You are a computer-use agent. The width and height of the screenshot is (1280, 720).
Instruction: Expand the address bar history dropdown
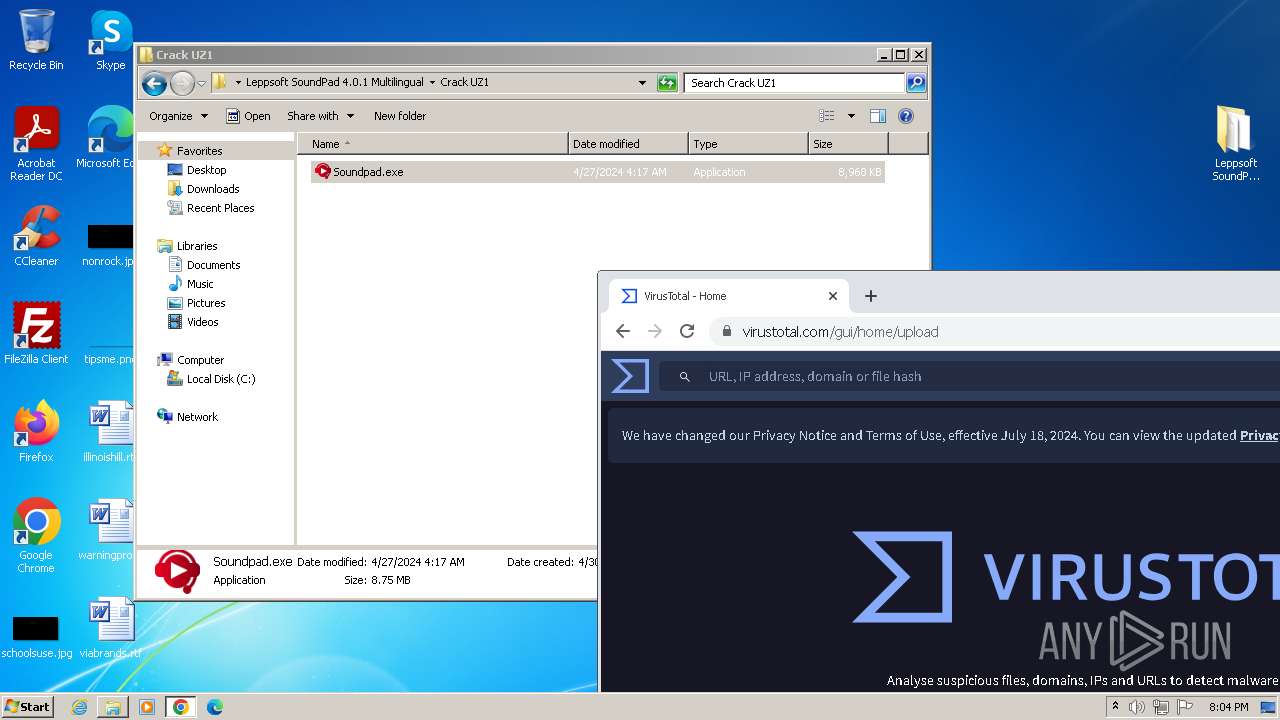click(x=642, y=83)
